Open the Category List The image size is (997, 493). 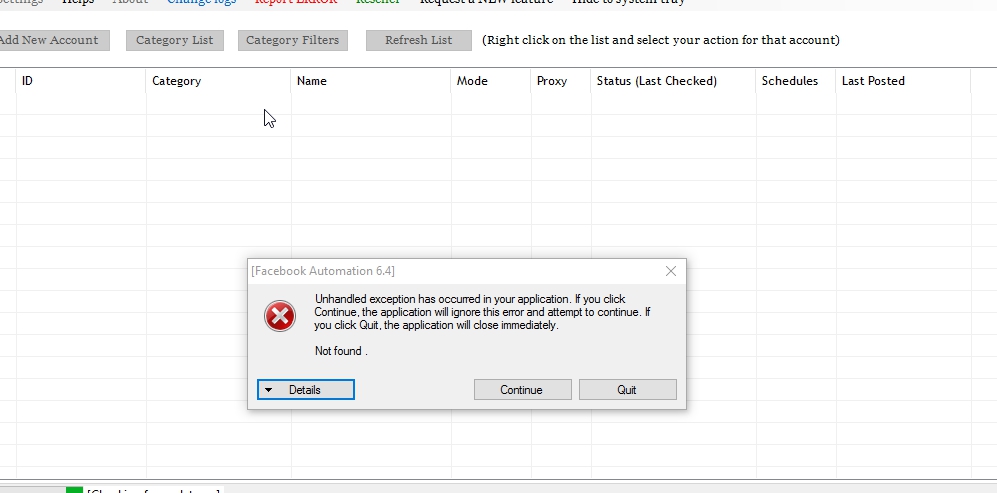(x=174, y=40)
